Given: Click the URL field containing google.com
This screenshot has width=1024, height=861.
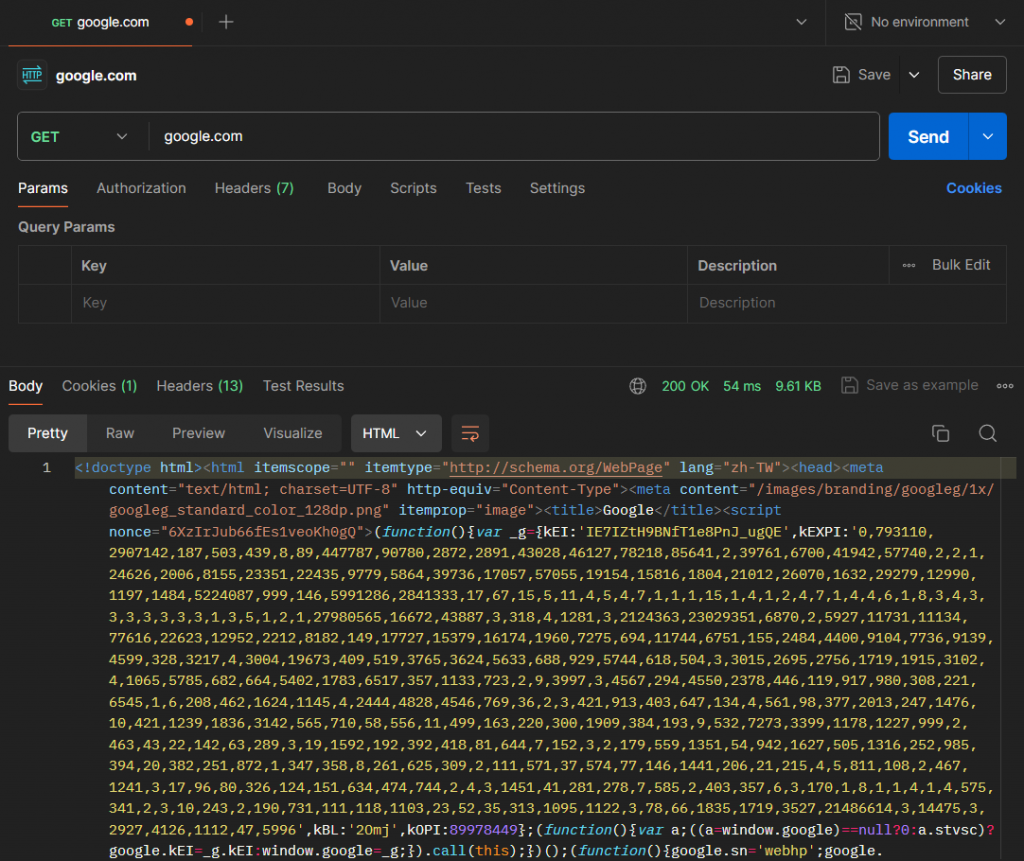Looking at the screenshot, I should [x=514, y=137].
